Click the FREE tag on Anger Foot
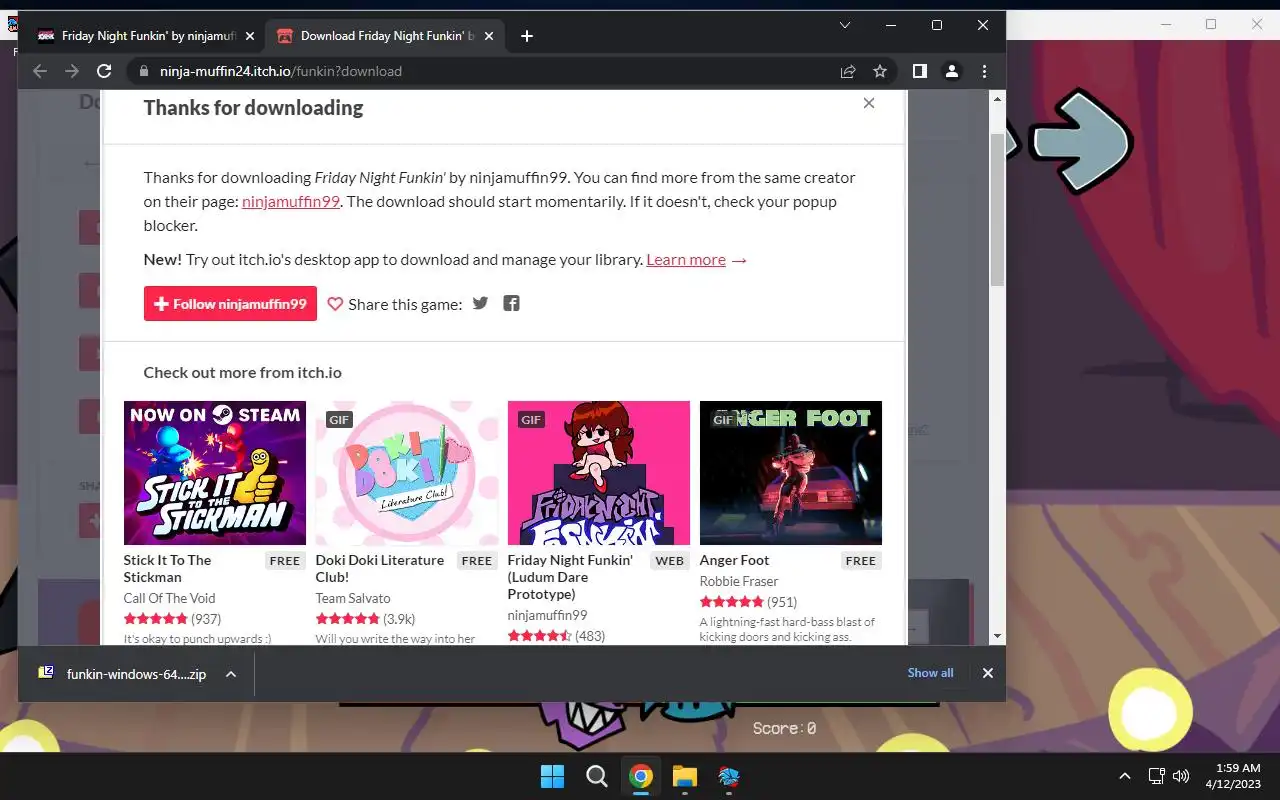 tap(860, 561)
